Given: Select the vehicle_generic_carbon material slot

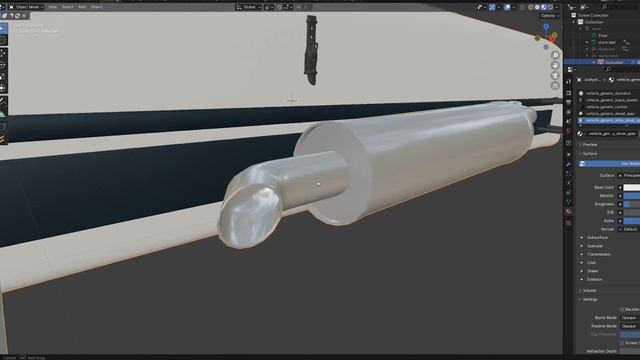Looking at the screenshot, I should [608, 107].
